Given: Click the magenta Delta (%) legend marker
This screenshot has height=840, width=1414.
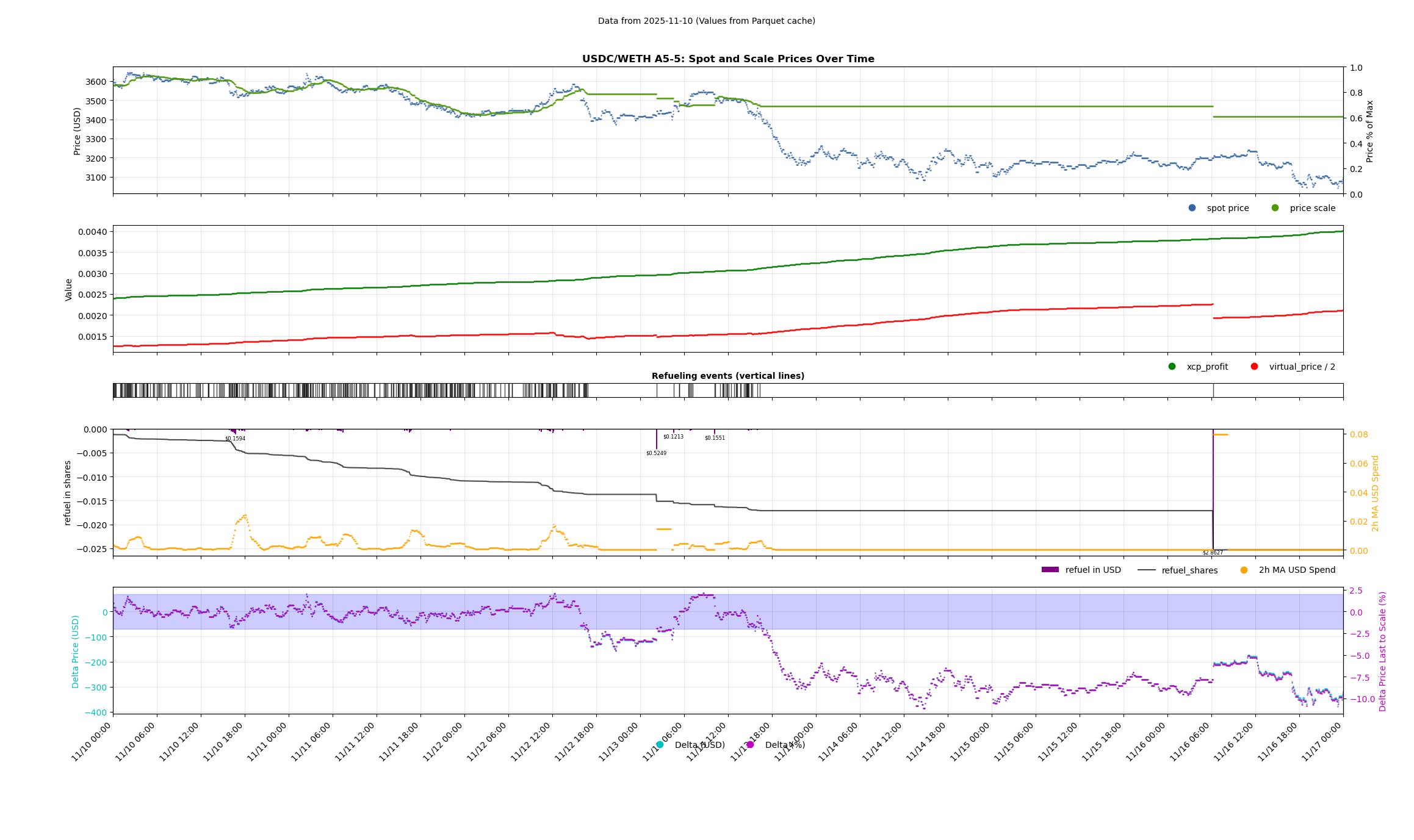Looking at the screenshot, I should click(750, 745).
